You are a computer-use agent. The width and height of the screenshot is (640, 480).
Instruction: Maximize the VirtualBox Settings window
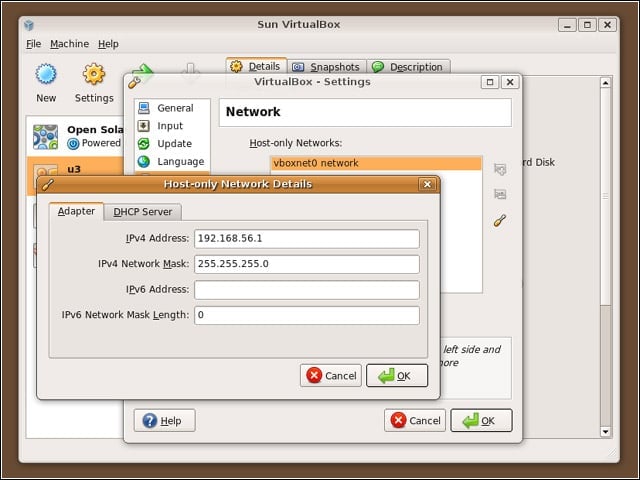(x=490, y=82)
